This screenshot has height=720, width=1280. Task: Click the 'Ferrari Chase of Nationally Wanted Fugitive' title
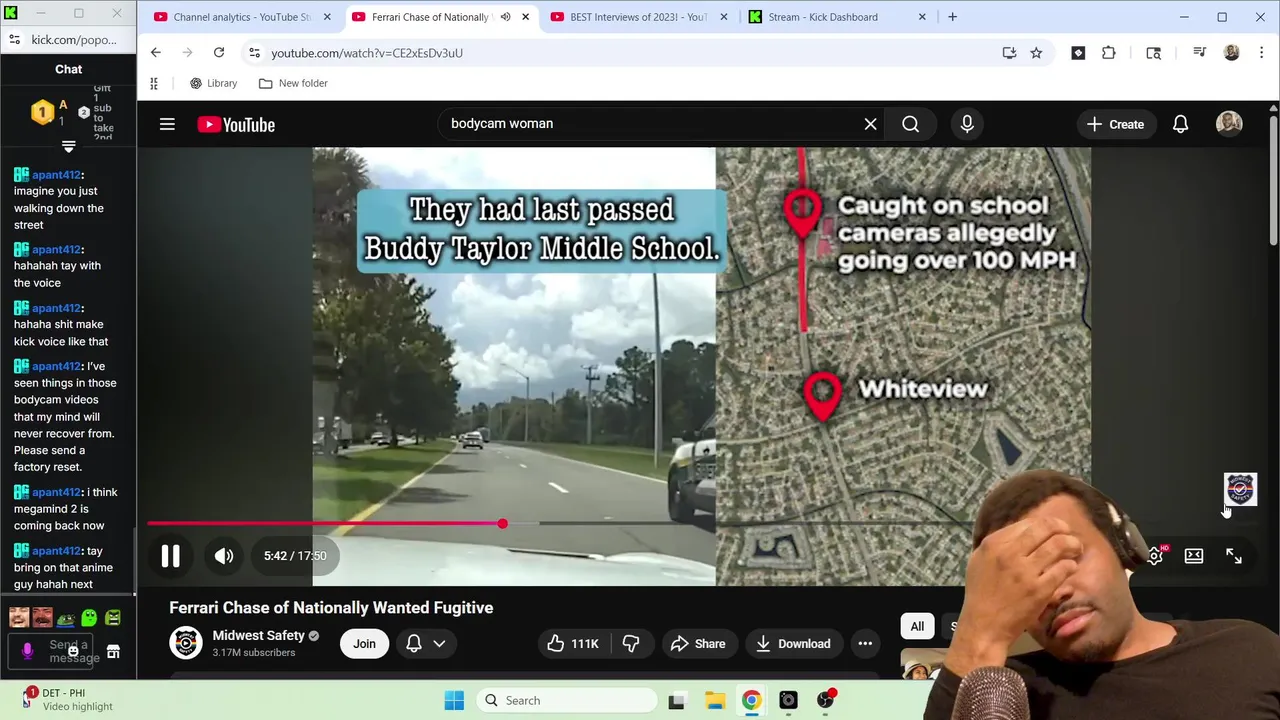[331, 608]
